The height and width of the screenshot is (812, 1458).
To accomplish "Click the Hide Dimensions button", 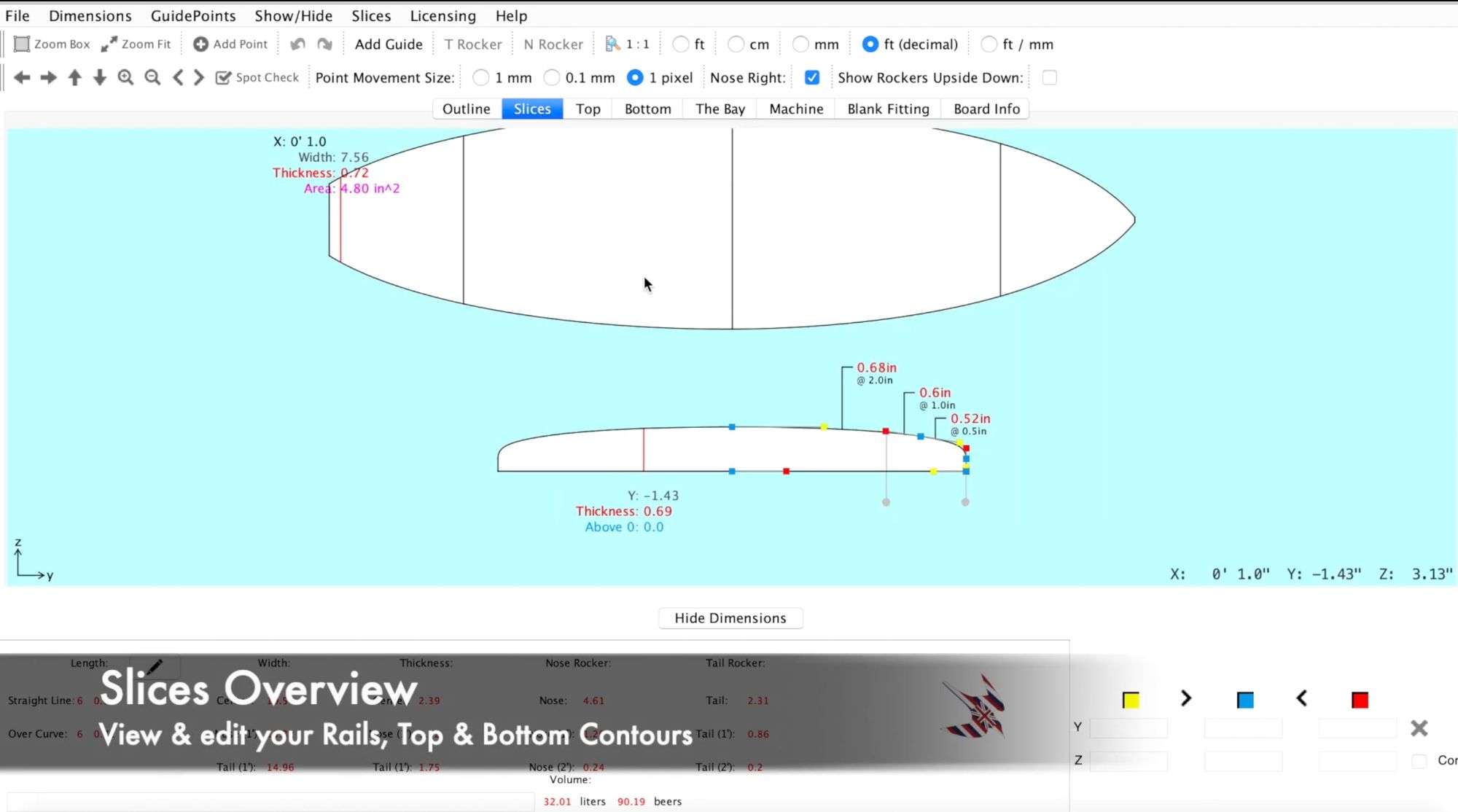I will click(x=730, y=617).
